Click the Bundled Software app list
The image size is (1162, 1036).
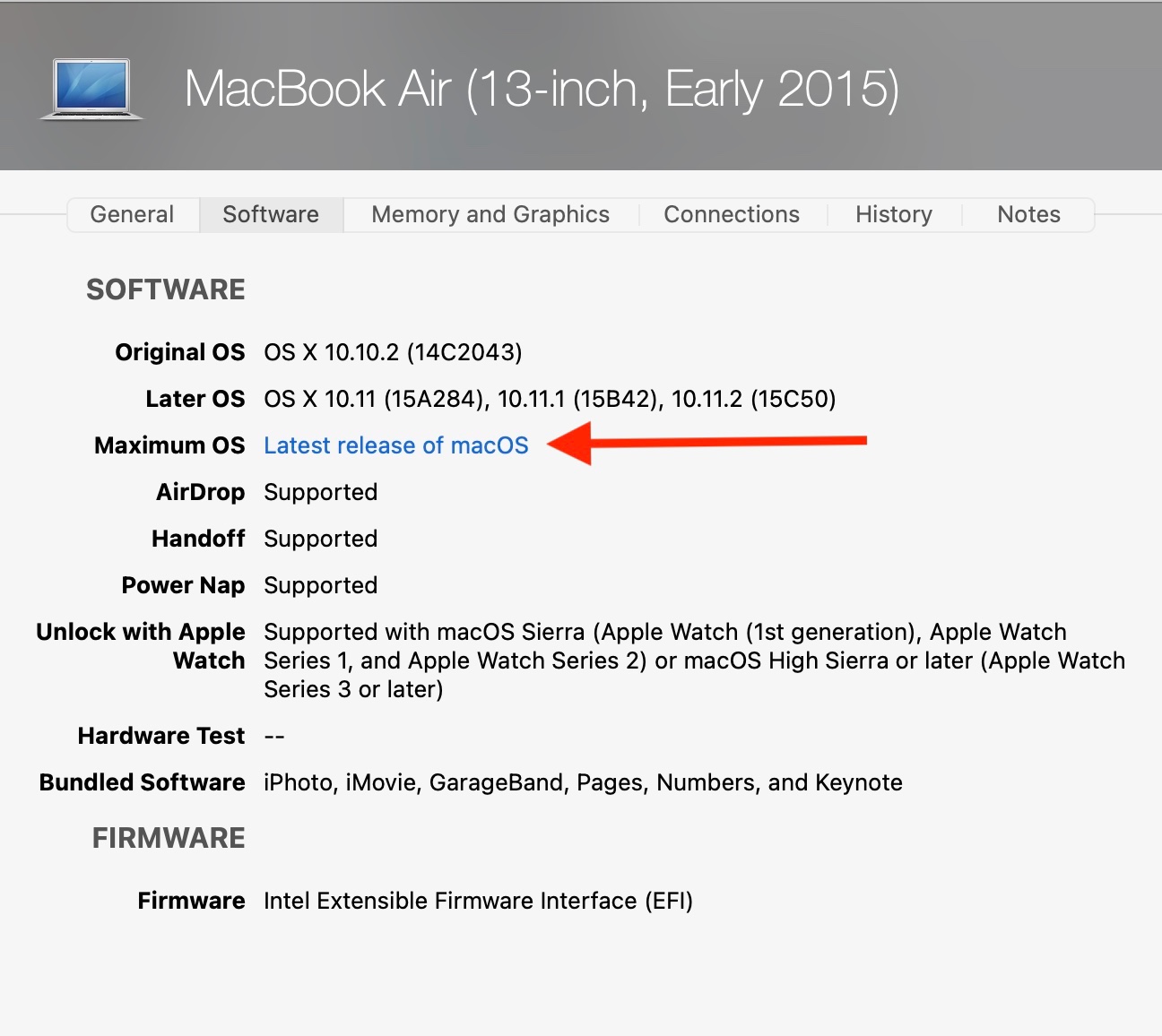[583, 782]
